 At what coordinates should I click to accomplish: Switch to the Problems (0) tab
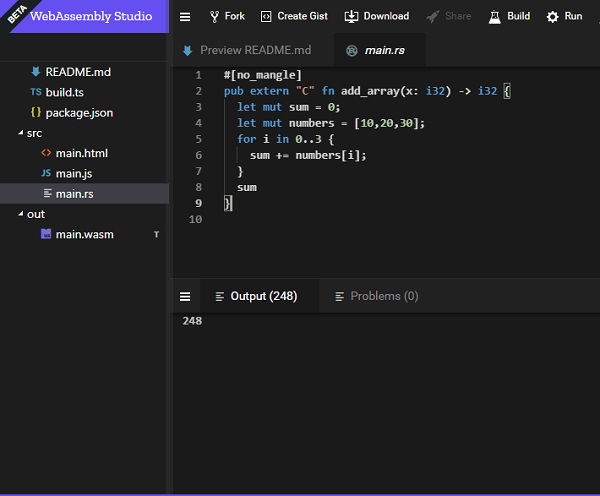377,297
